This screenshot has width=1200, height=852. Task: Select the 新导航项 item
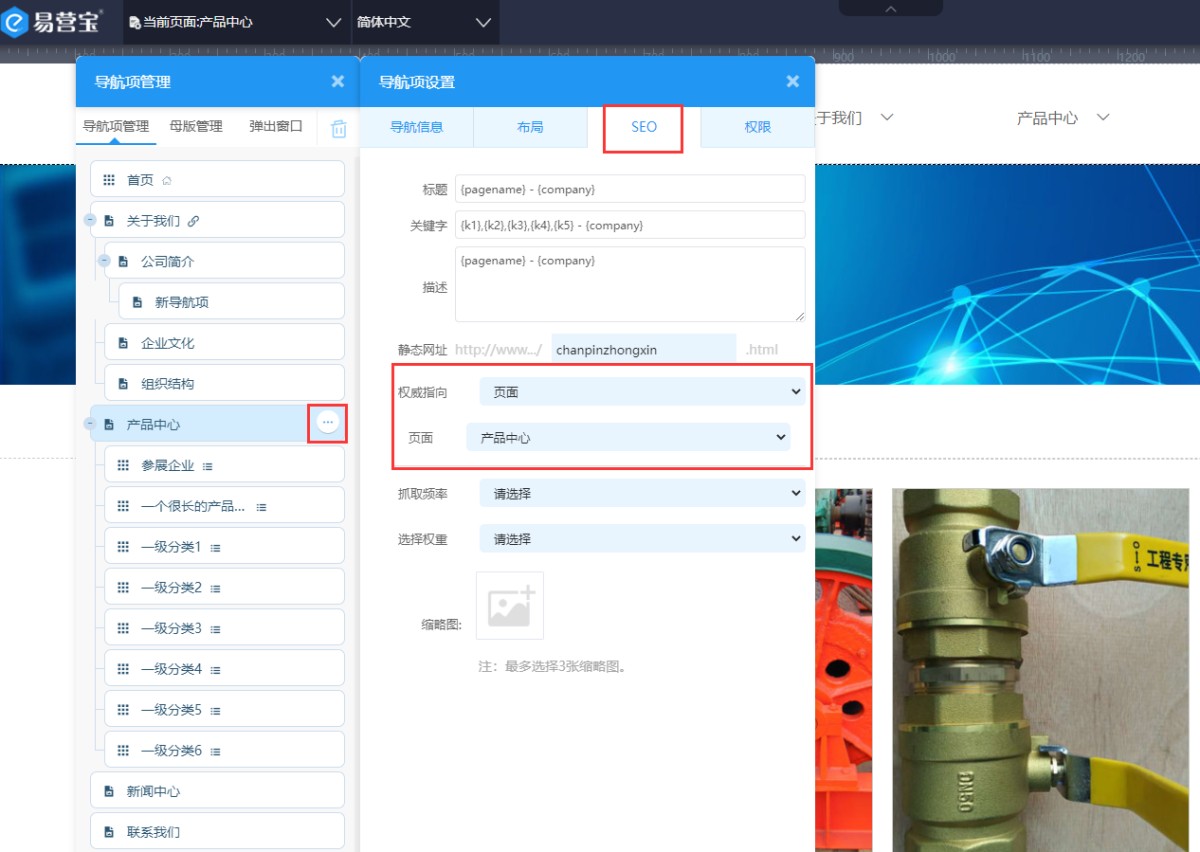[x=231, y=302]
